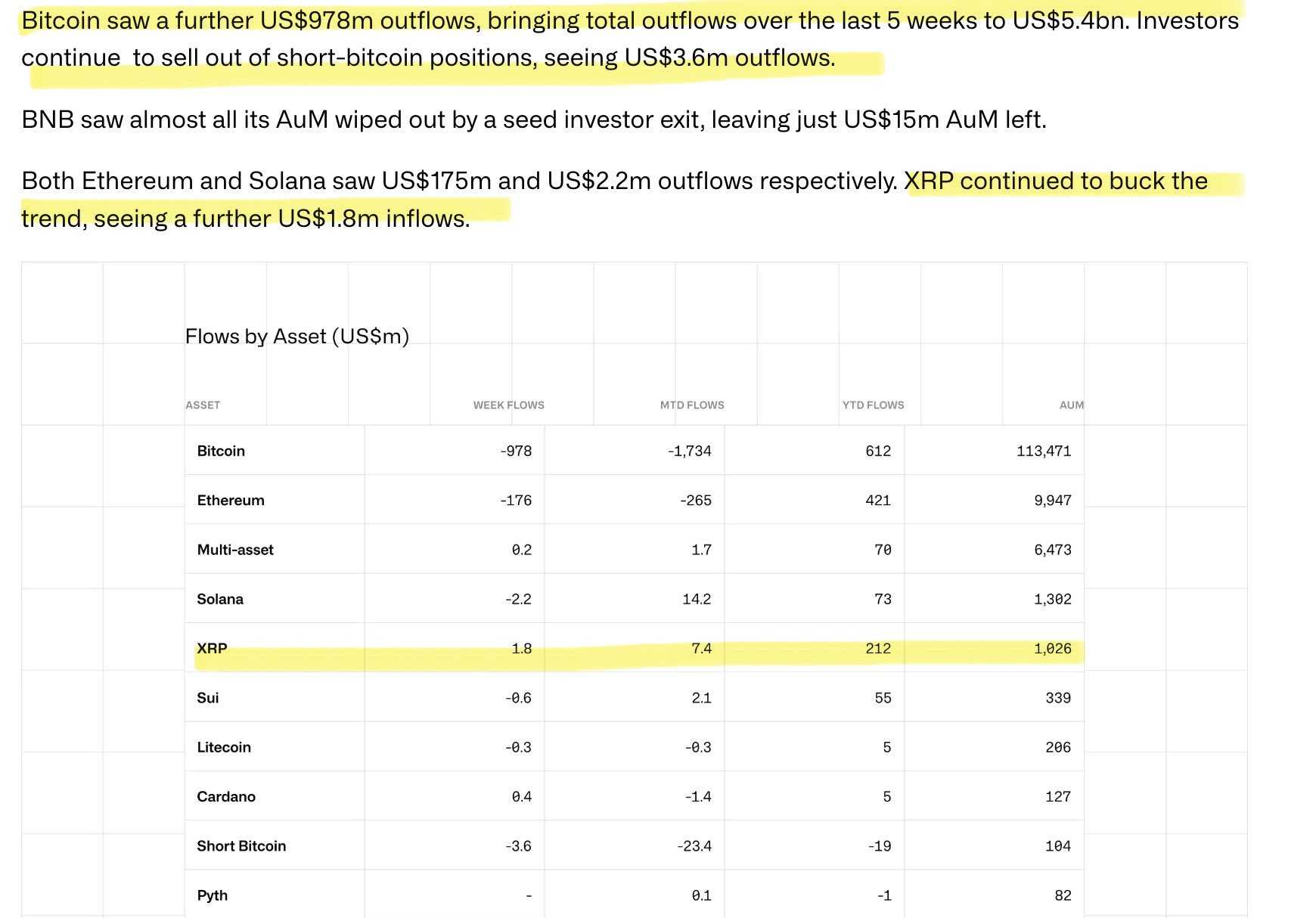Select the Solana row label
This screenshot has height=918, width=1316.
(220, 600)
